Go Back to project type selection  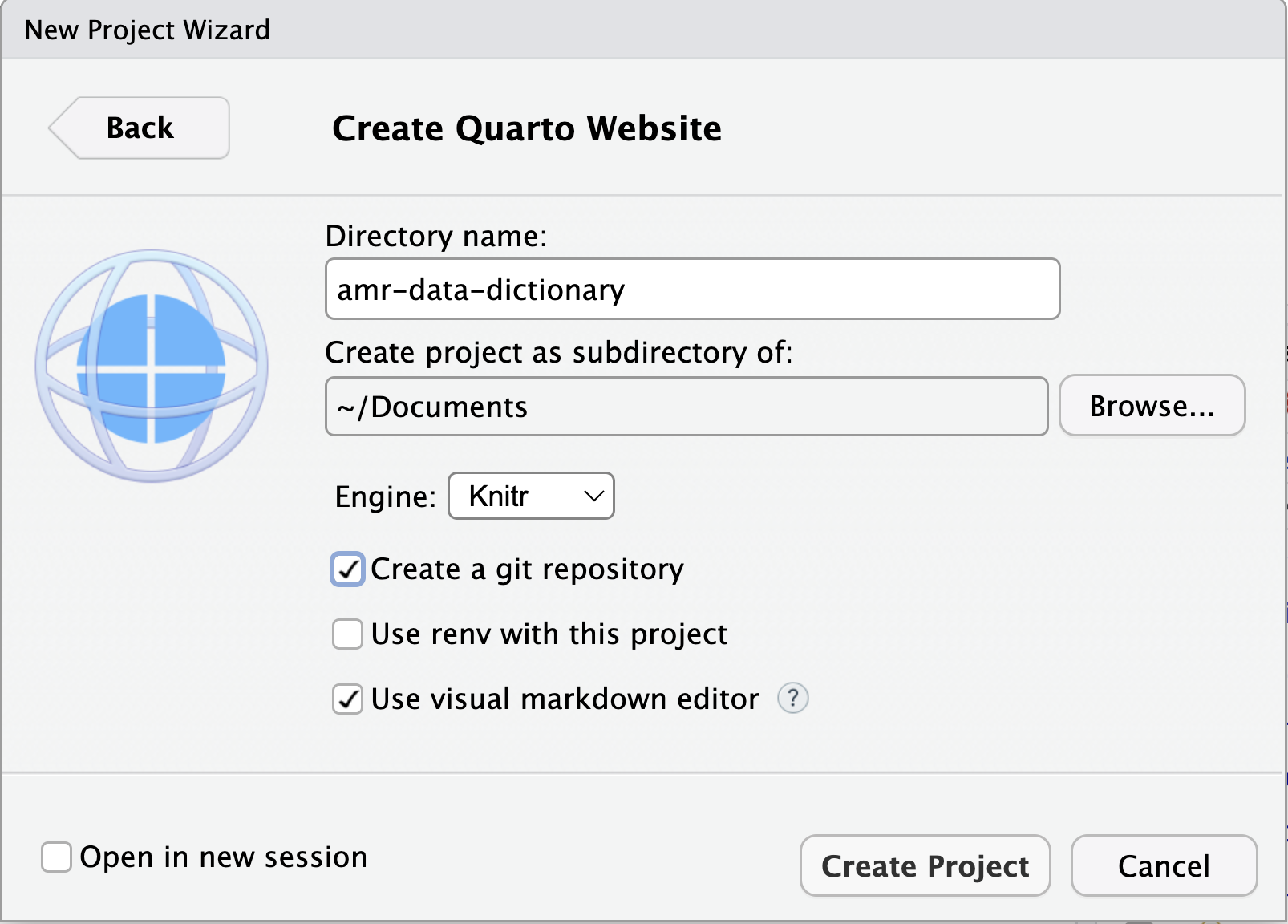(x=140, y=128)
